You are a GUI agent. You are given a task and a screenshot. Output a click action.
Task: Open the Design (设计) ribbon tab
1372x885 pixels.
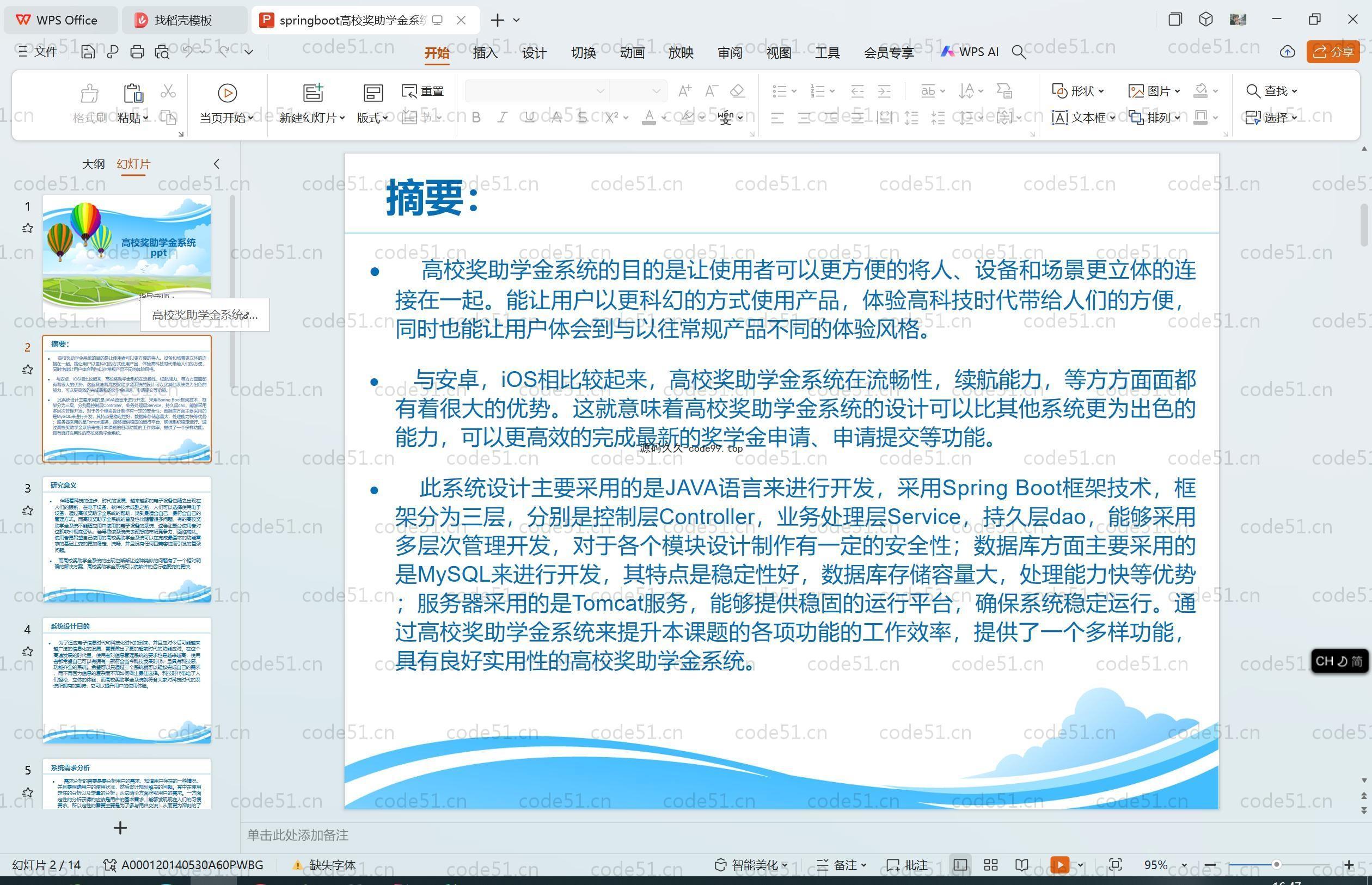coord(534,52)
